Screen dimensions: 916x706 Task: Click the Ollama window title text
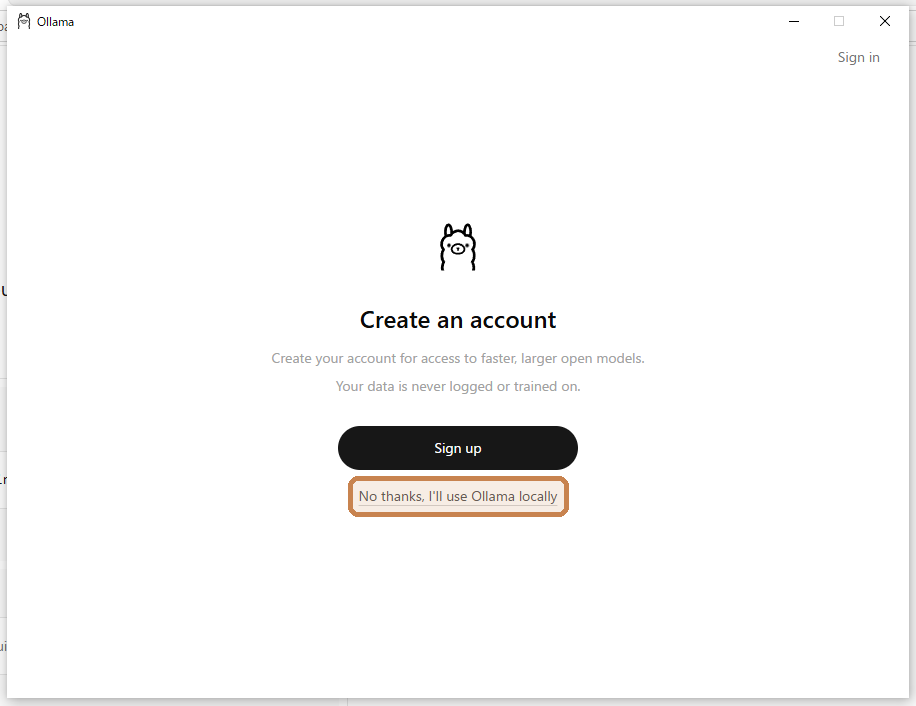coord(55,22)
